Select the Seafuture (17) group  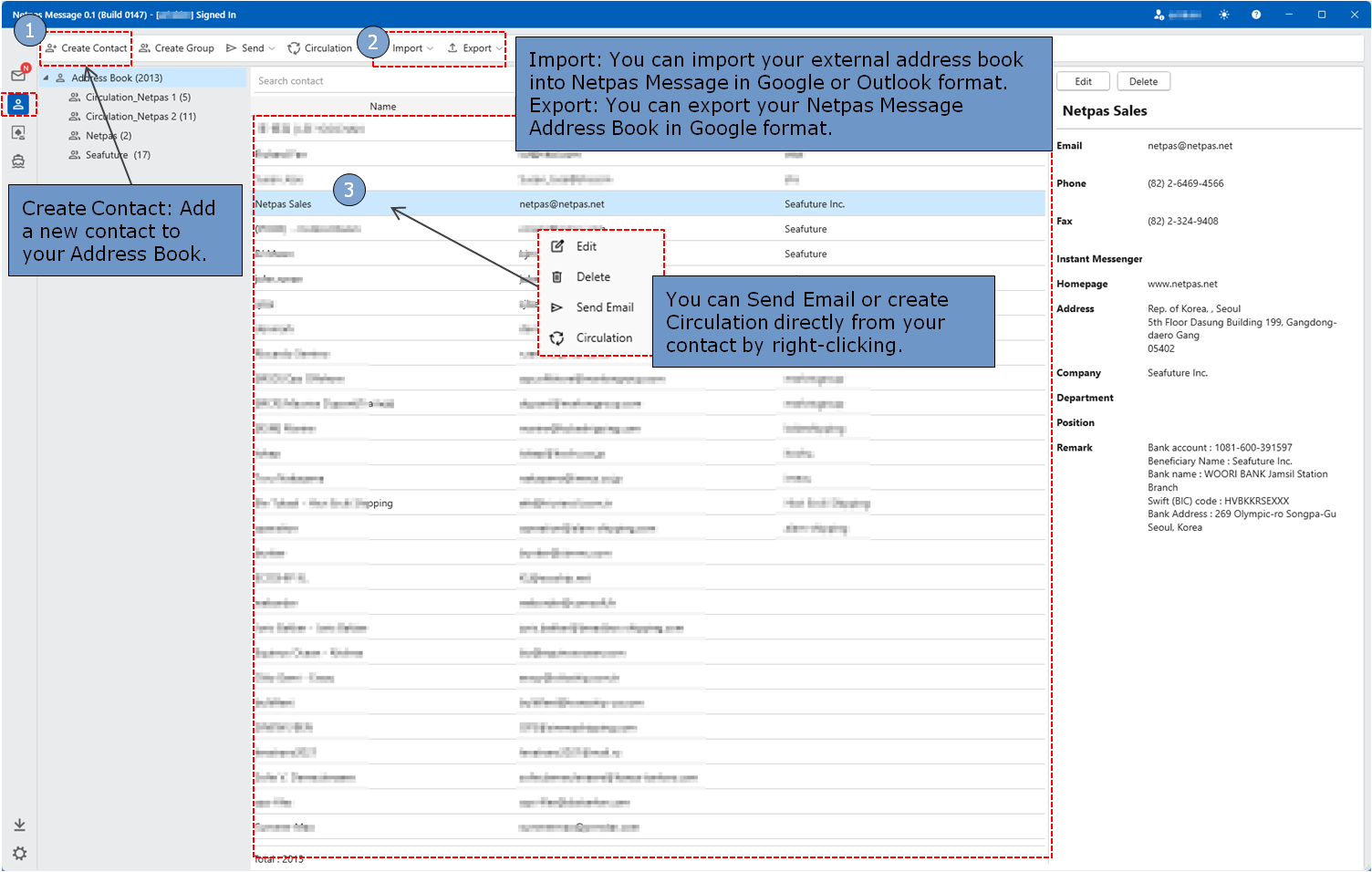tap(118, 155)
